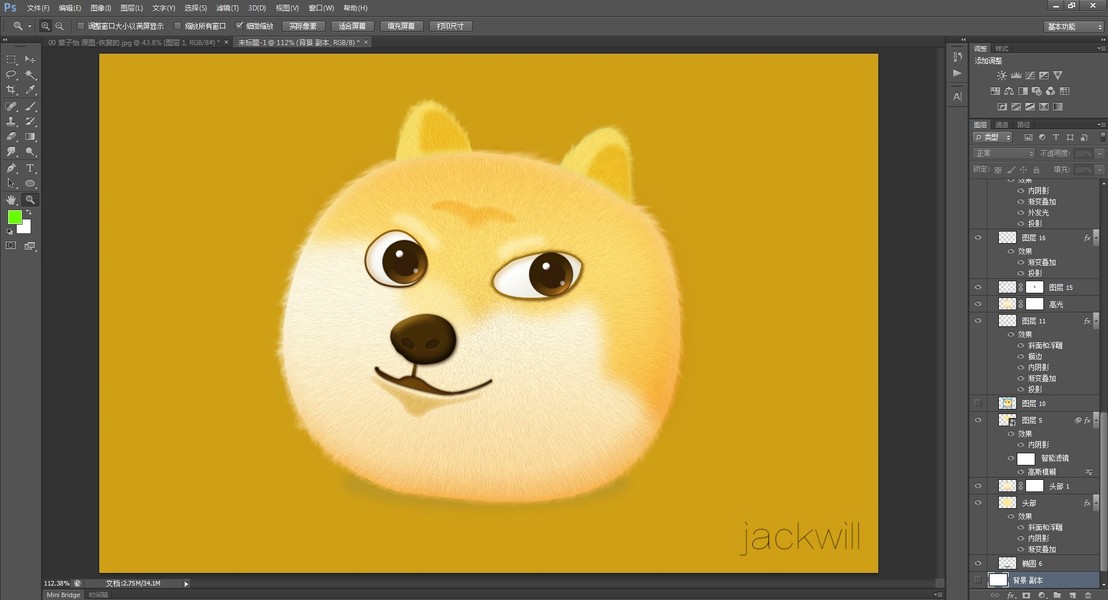Select the Pen tool

pyautogui.click(x=11, y=168)
